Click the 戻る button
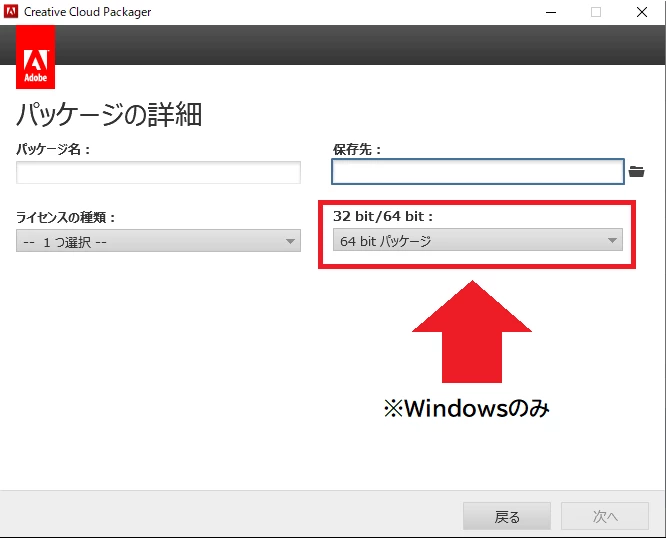Image resolution: width=666 pixels, height=538 pixels. [x=507, y=516]
